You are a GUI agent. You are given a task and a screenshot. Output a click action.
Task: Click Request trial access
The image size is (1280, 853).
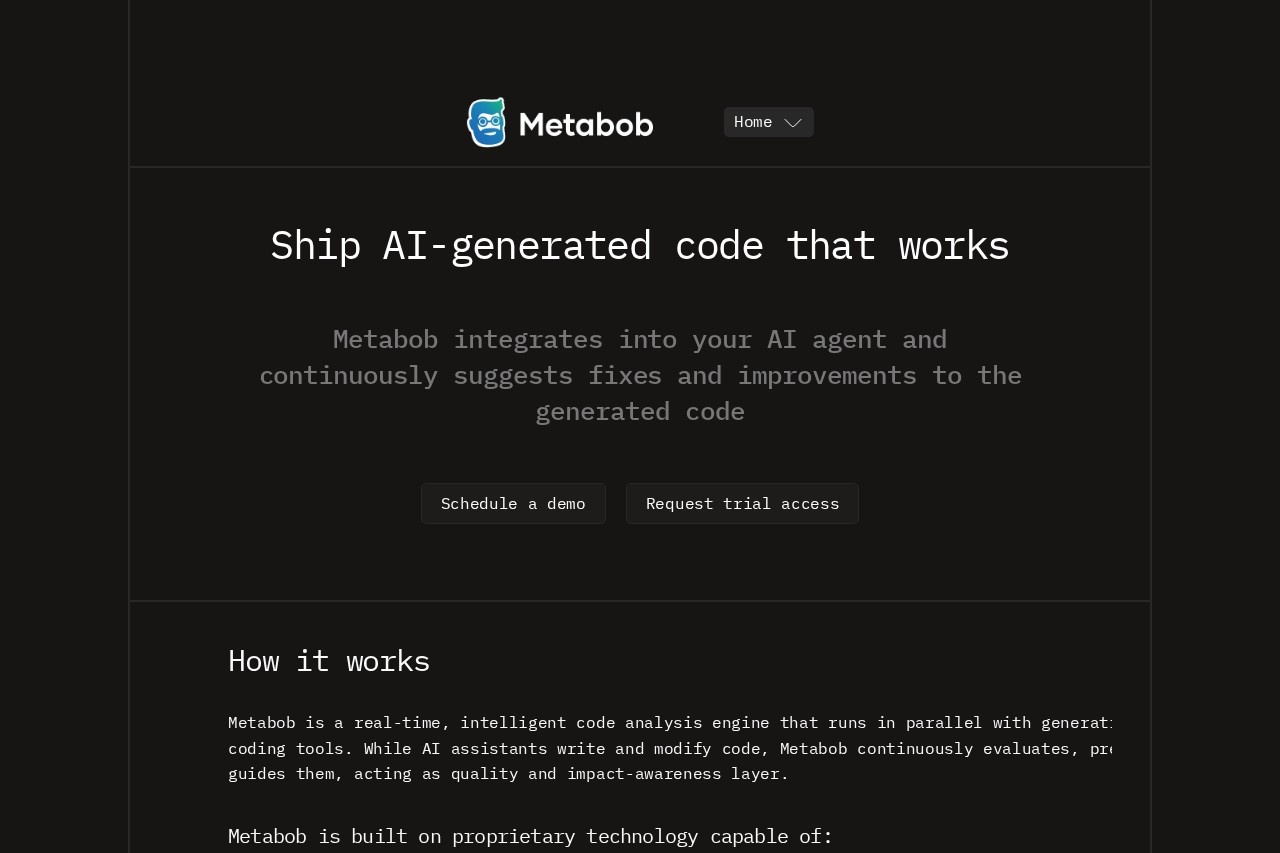(742, 503)
